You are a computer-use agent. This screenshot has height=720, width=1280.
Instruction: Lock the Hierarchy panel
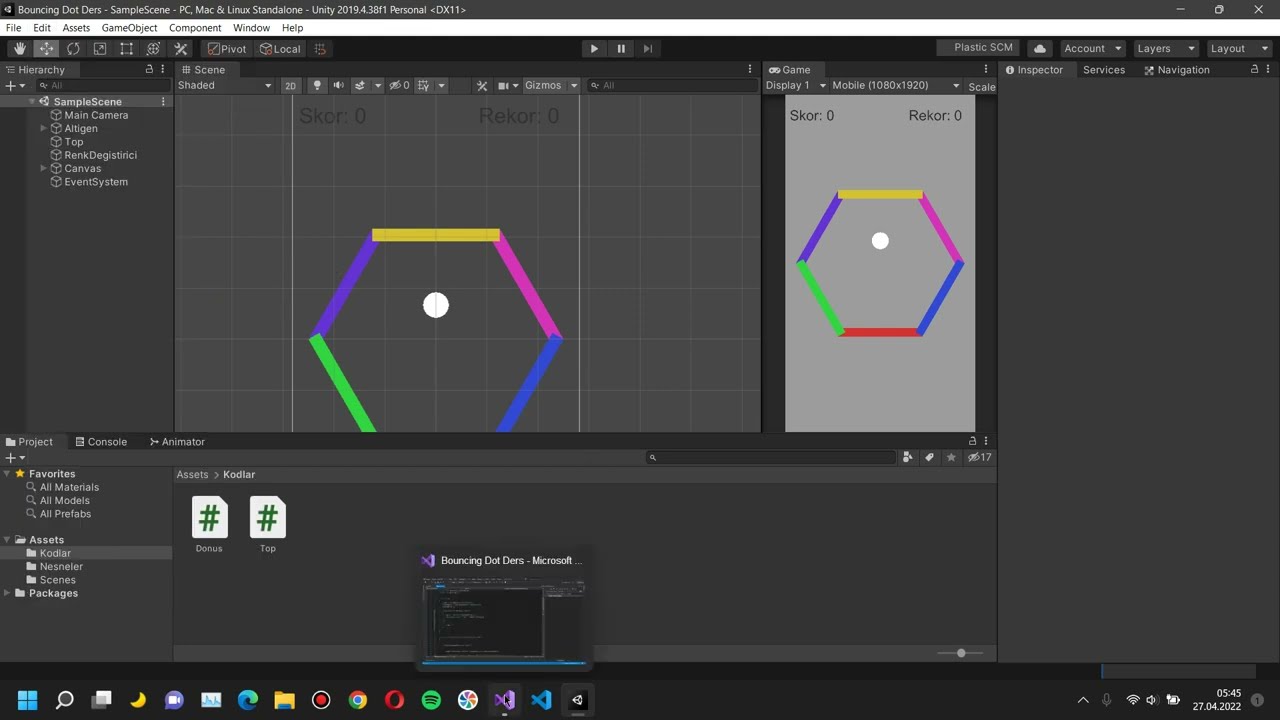(149, 69)
